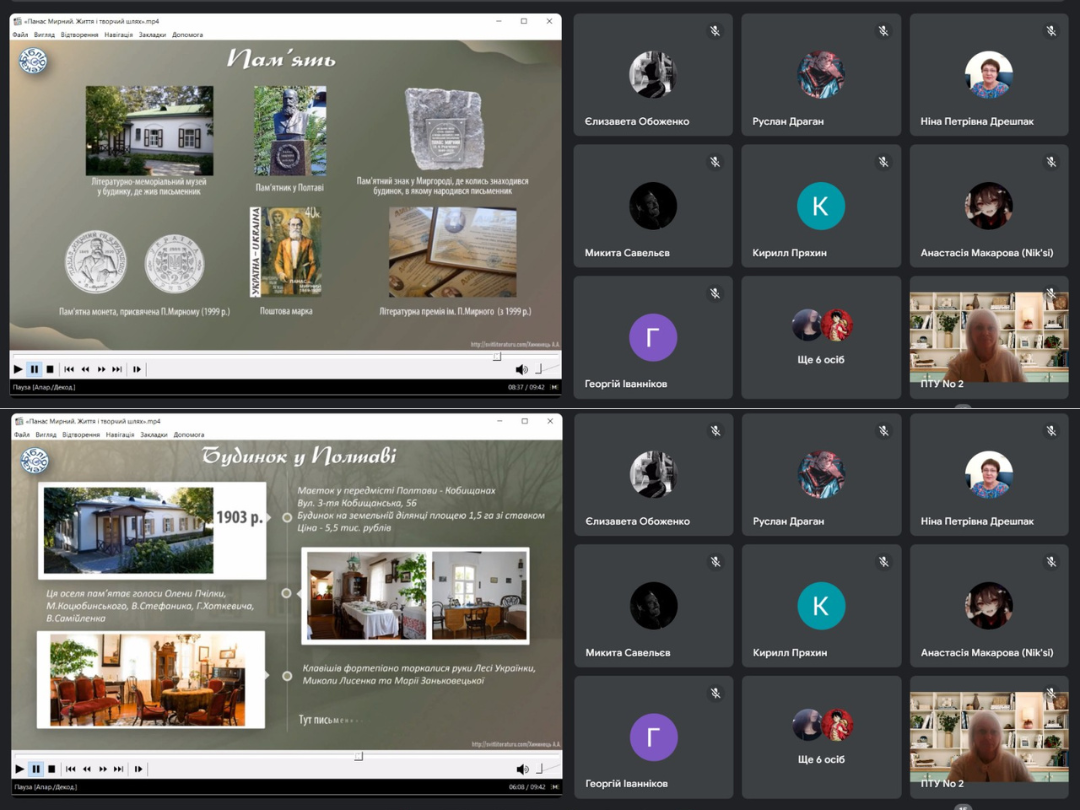Open the Ще 6 осіб tile beside the Пам'ять slide
Image resolution: width=1080 pixels, height=810 pixels.
click(x=821, y=338)
